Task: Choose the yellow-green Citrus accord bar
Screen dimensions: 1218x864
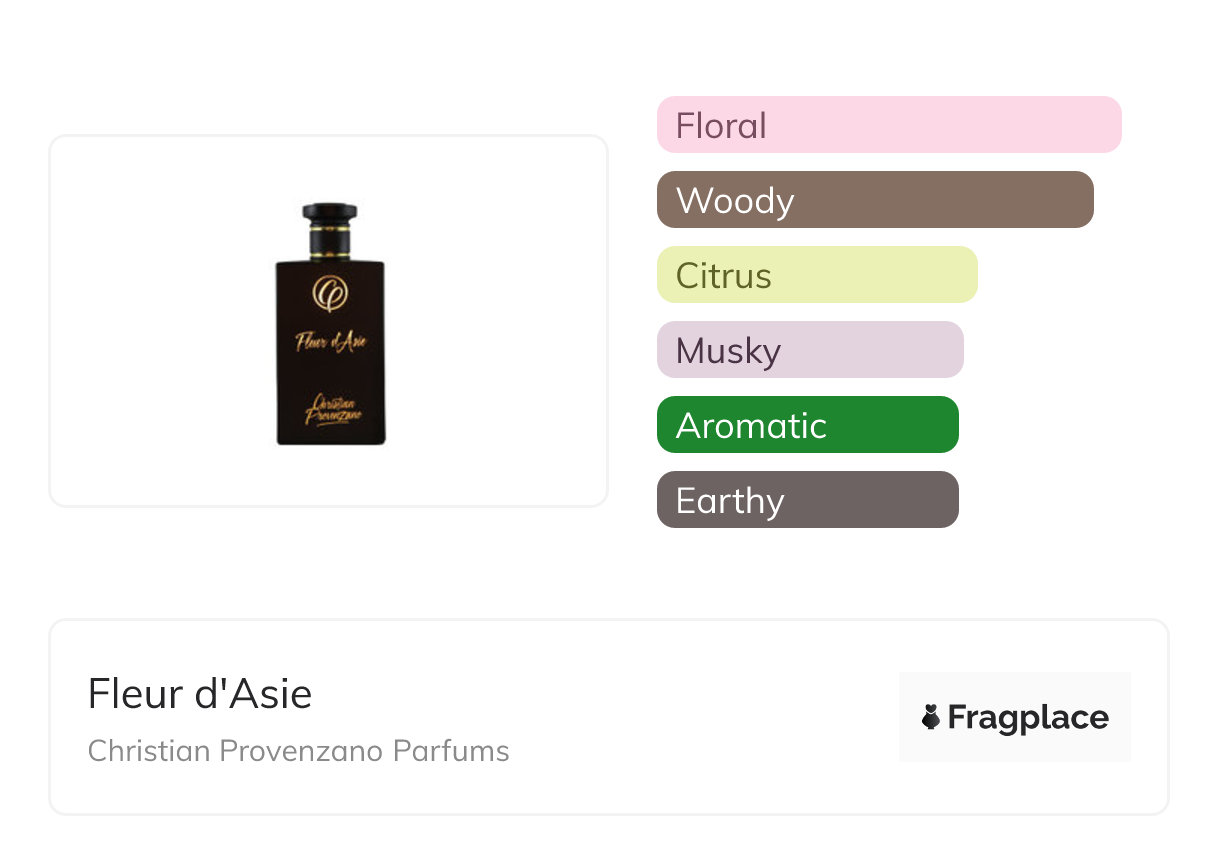Action: click(x=817, y=275)
